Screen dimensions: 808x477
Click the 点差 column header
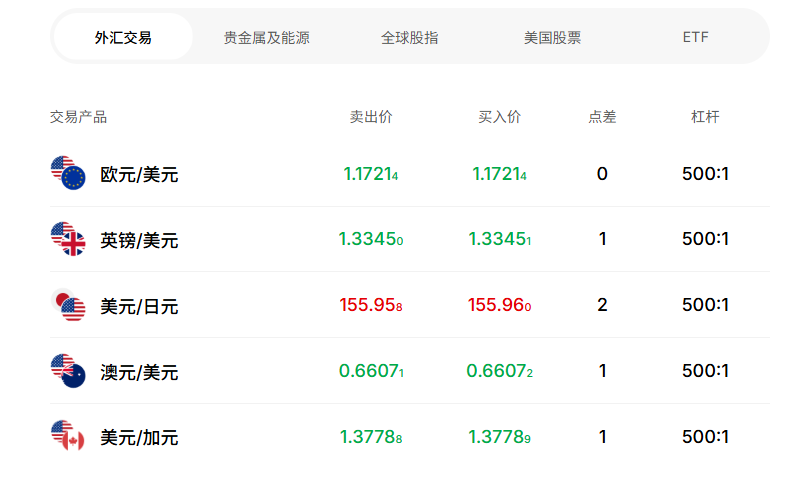602,117
